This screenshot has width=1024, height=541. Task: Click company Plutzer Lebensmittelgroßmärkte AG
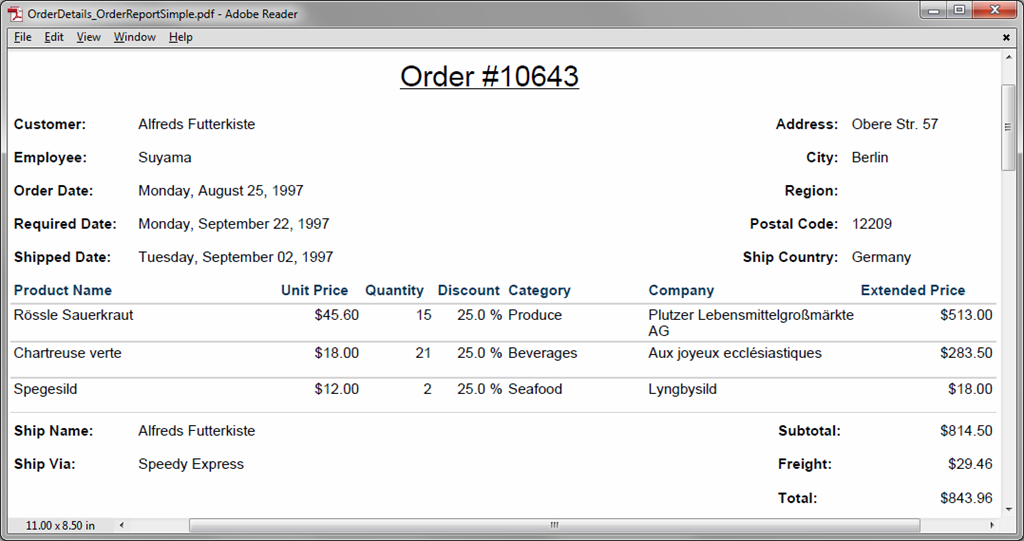[751, 323]
